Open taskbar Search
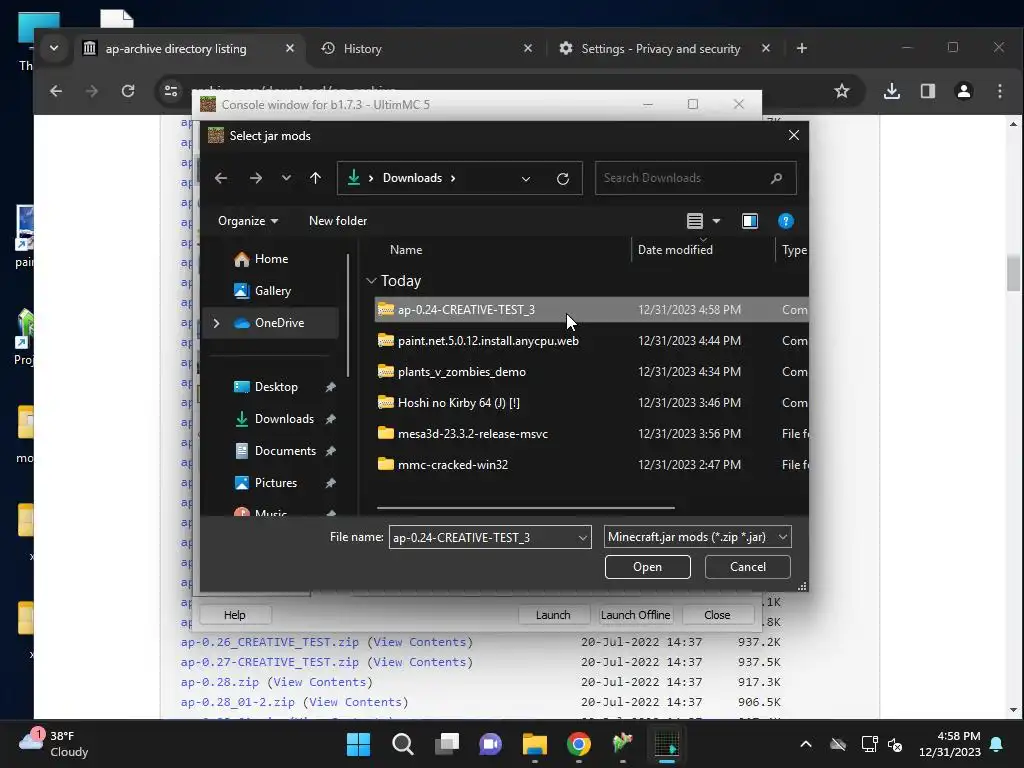Viewport: 1024px width, 768px height. 402,744
